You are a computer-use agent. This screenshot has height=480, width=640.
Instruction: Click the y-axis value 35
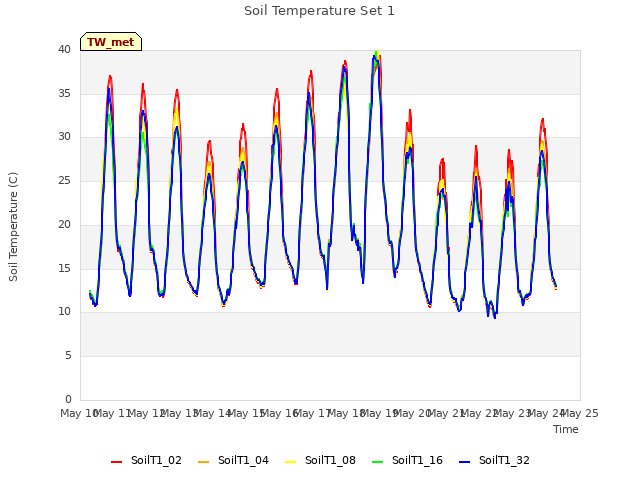pos(64,93)
